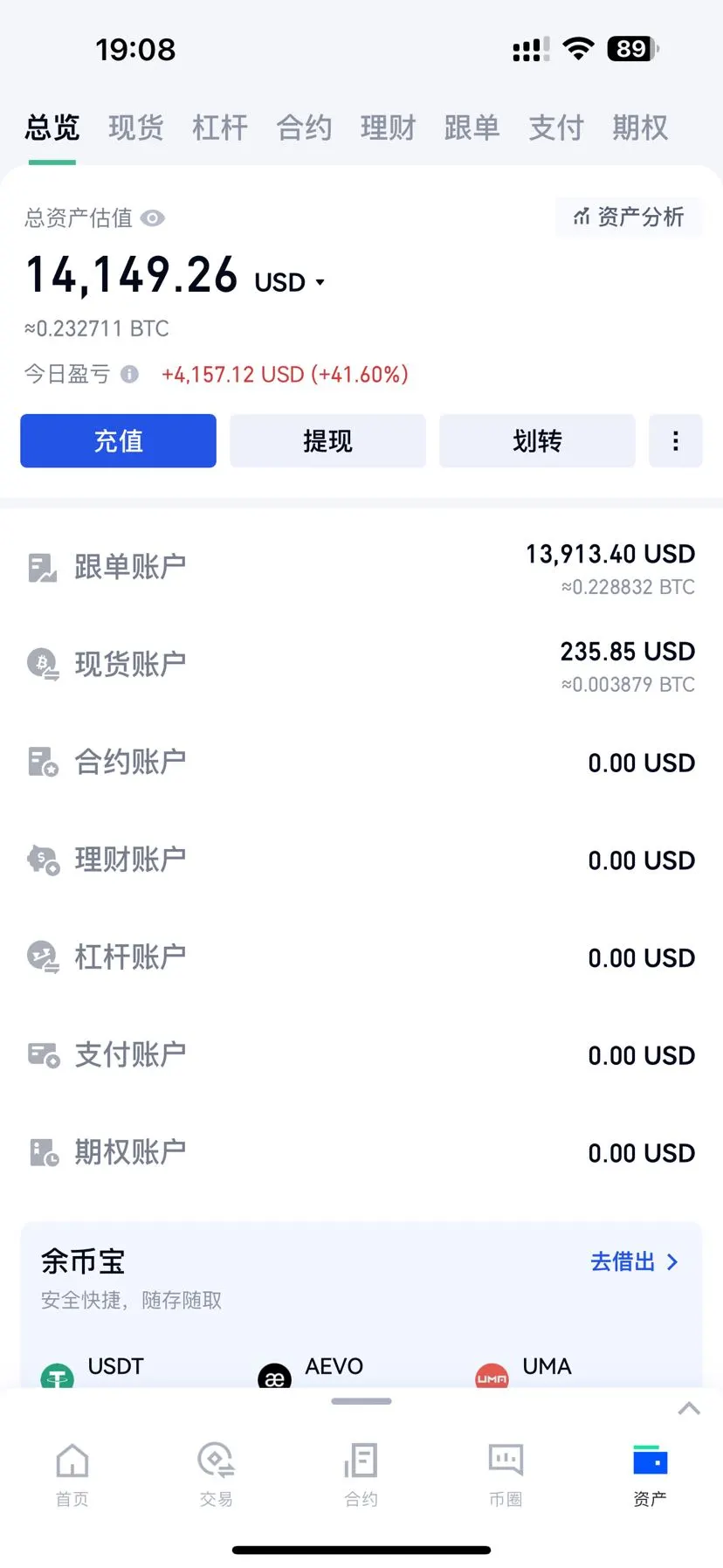Switch to the 理财 tab
The image size is (723, 1568).
click(x=388, y=128)
